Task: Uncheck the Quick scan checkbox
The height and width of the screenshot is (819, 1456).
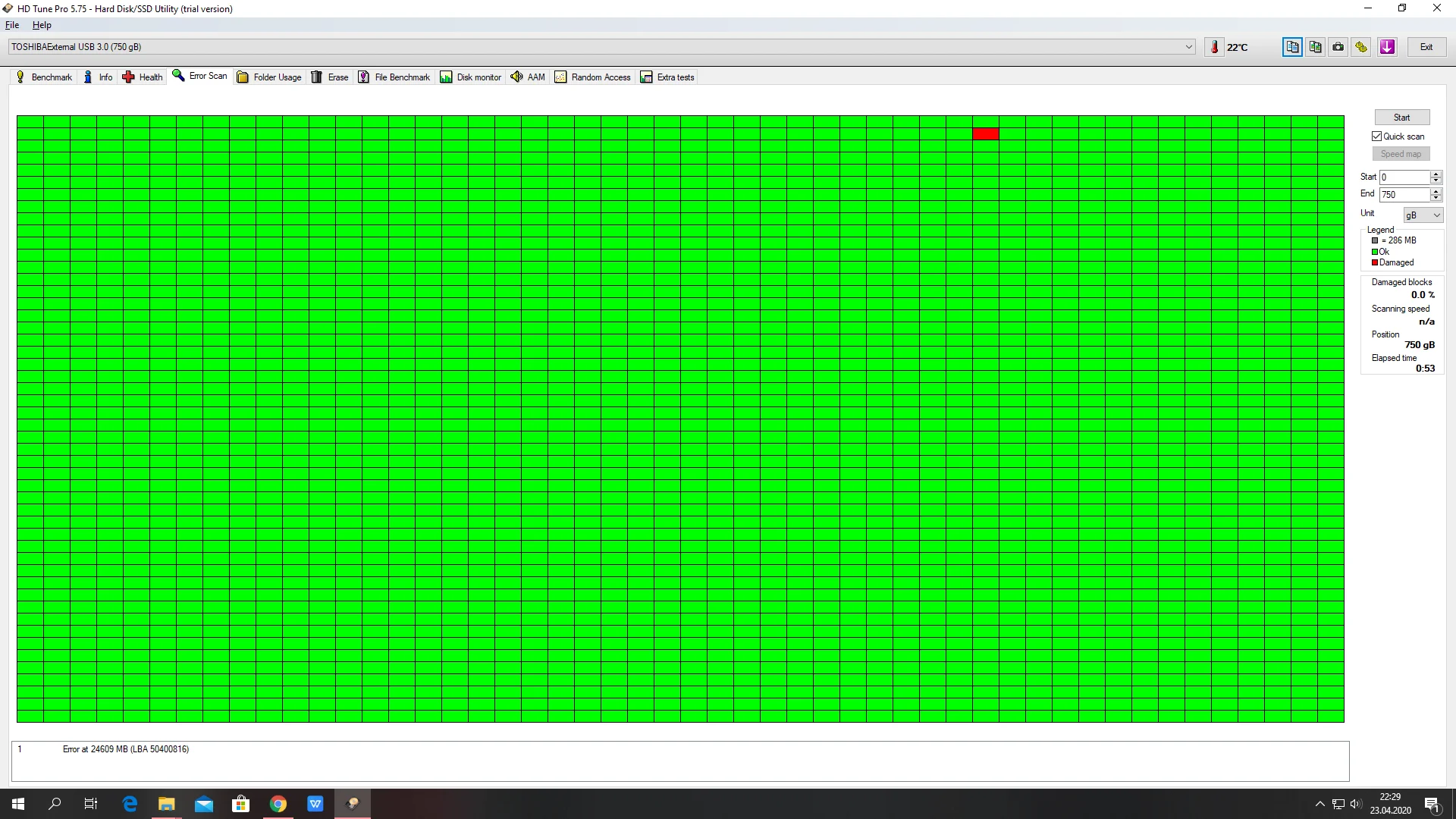Action: tap(1378, 136)
